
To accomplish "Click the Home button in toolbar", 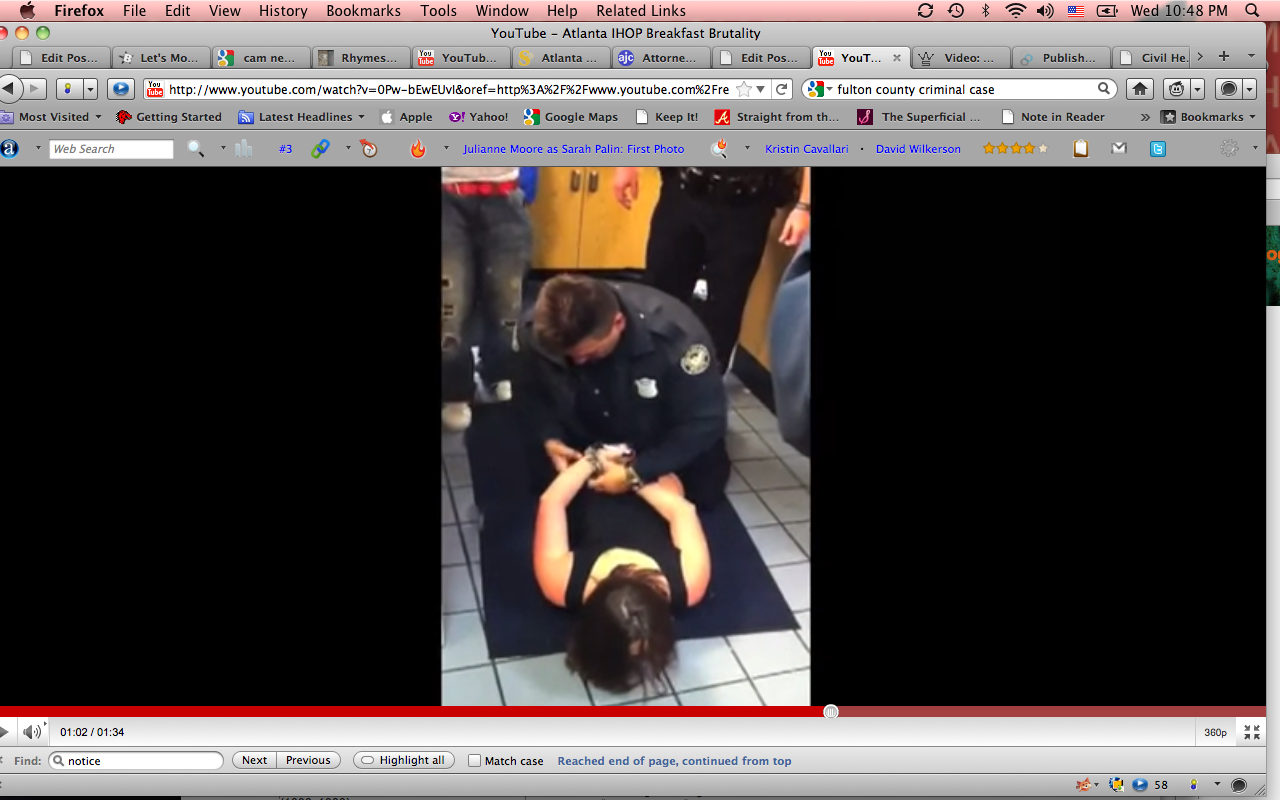I will click(1140, 89).
